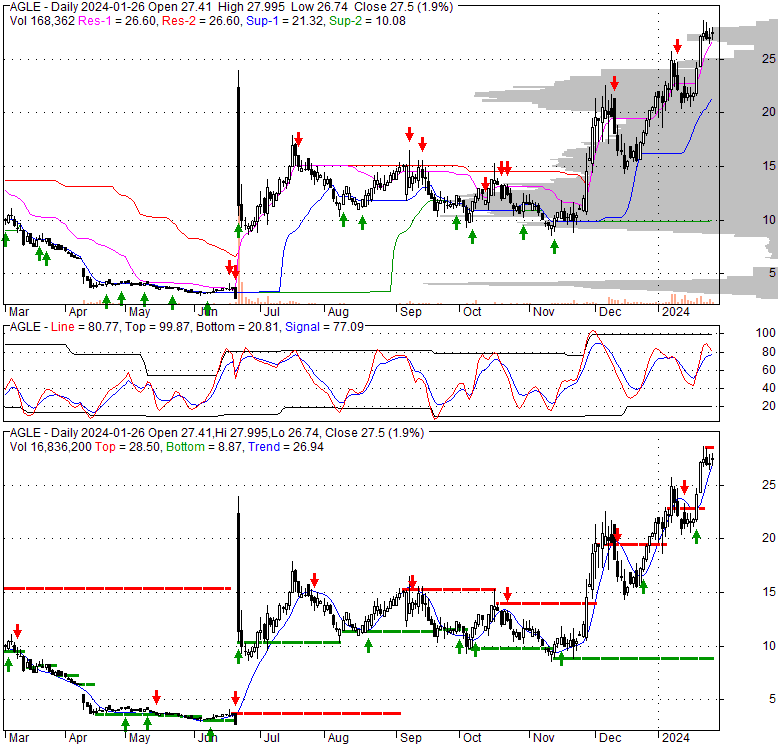780x745 pixels.
Task: Select the Apr label on top chart time axis
Action: tap(78, 312)
